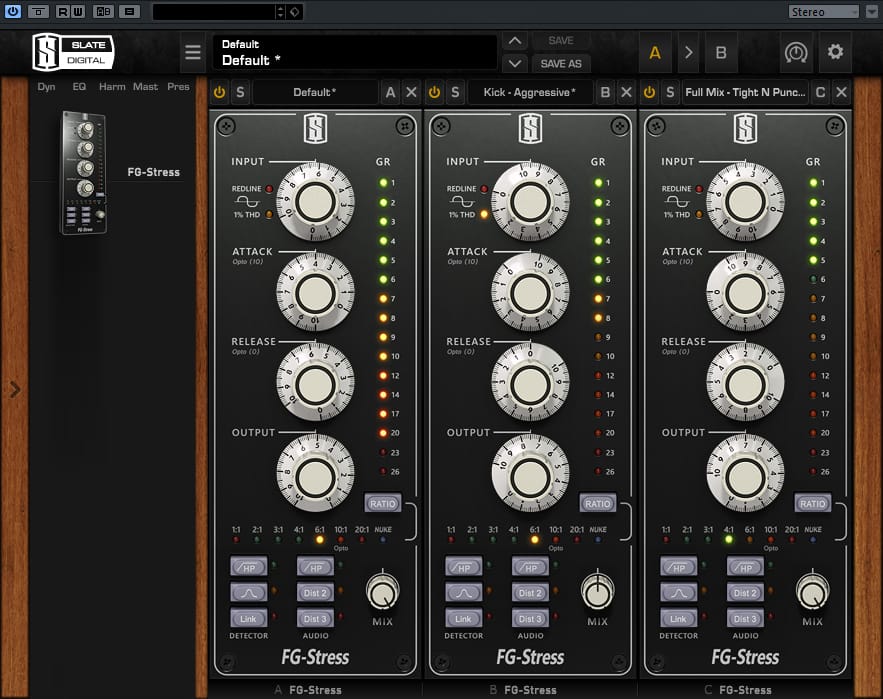
Task: Toggle detector bell filter on module B
Action: pos(463,593)
